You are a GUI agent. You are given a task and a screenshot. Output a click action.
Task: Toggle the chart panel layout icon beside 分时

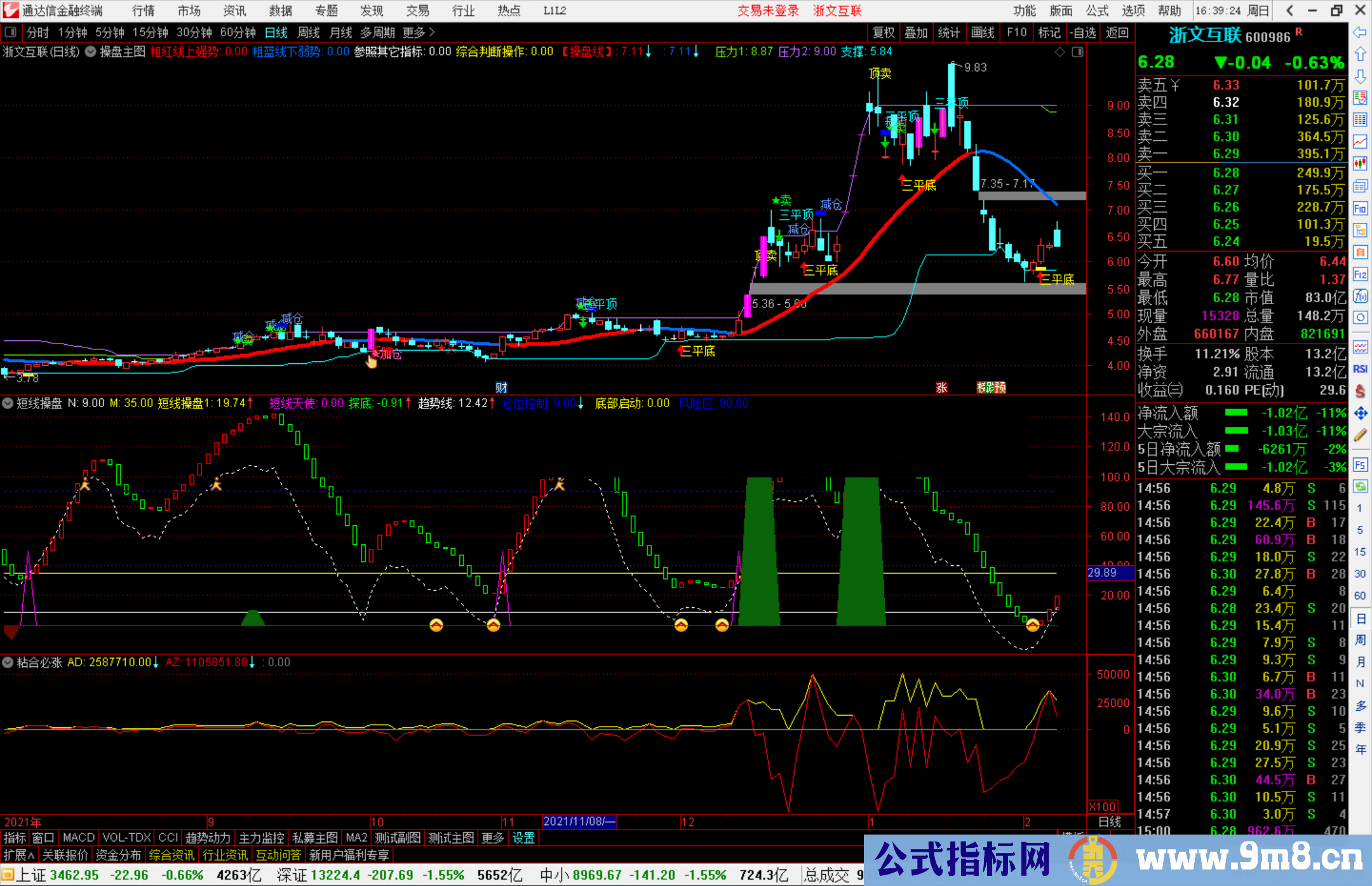pyautogui.click(x=11, y=32)
